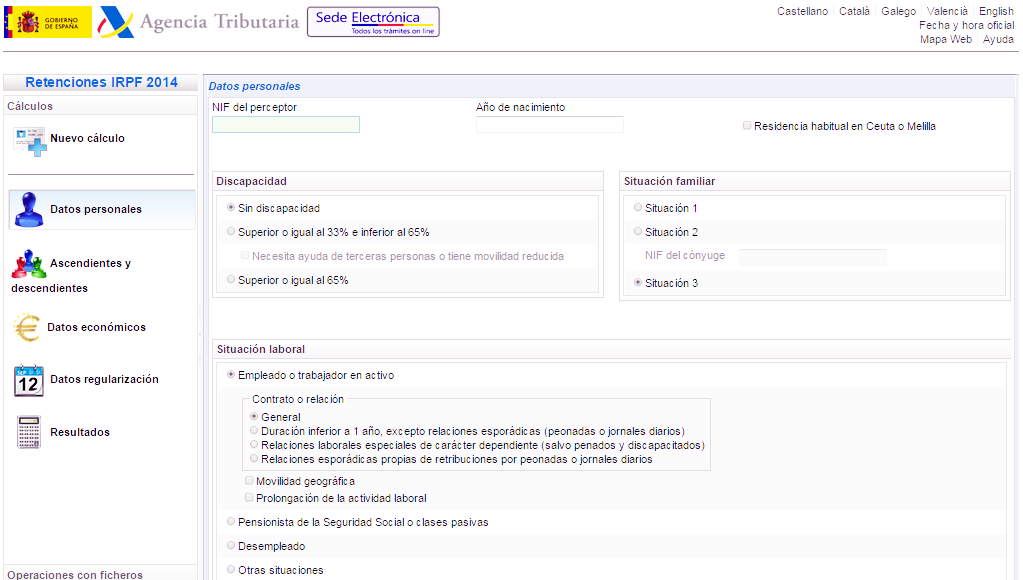The height and width of the screenshot is (580, 1023).
Task: Check the Movilidad geográfica box
Action: [249, 481]
